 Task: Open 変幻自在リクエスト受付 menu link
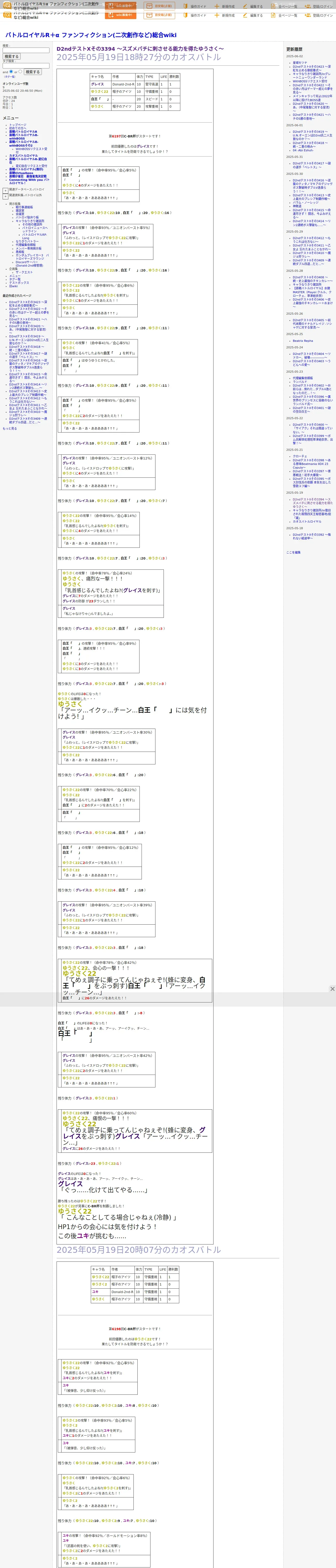31,166
